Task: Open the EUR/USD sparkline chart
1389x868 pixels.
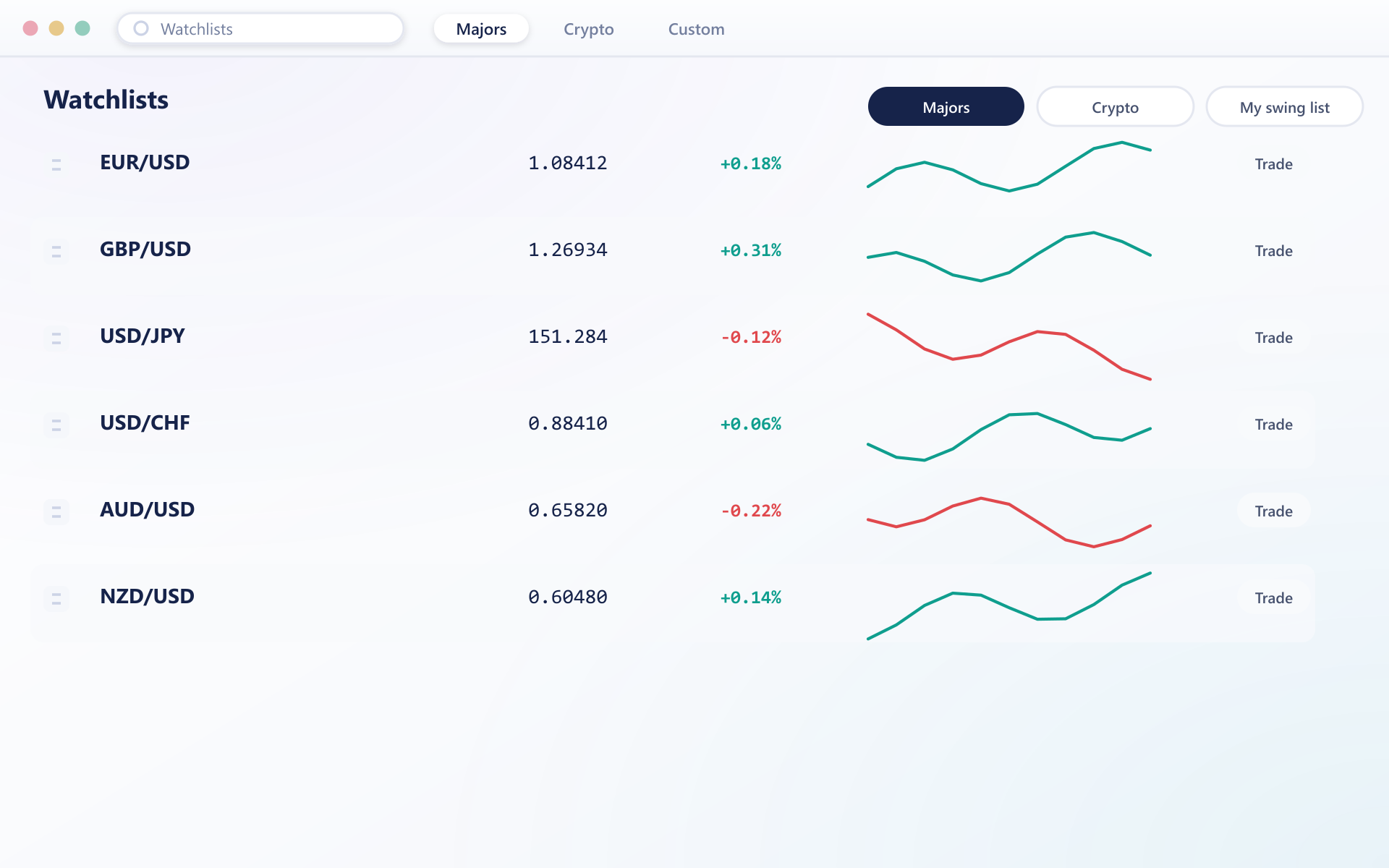Action: point(1009,166)
